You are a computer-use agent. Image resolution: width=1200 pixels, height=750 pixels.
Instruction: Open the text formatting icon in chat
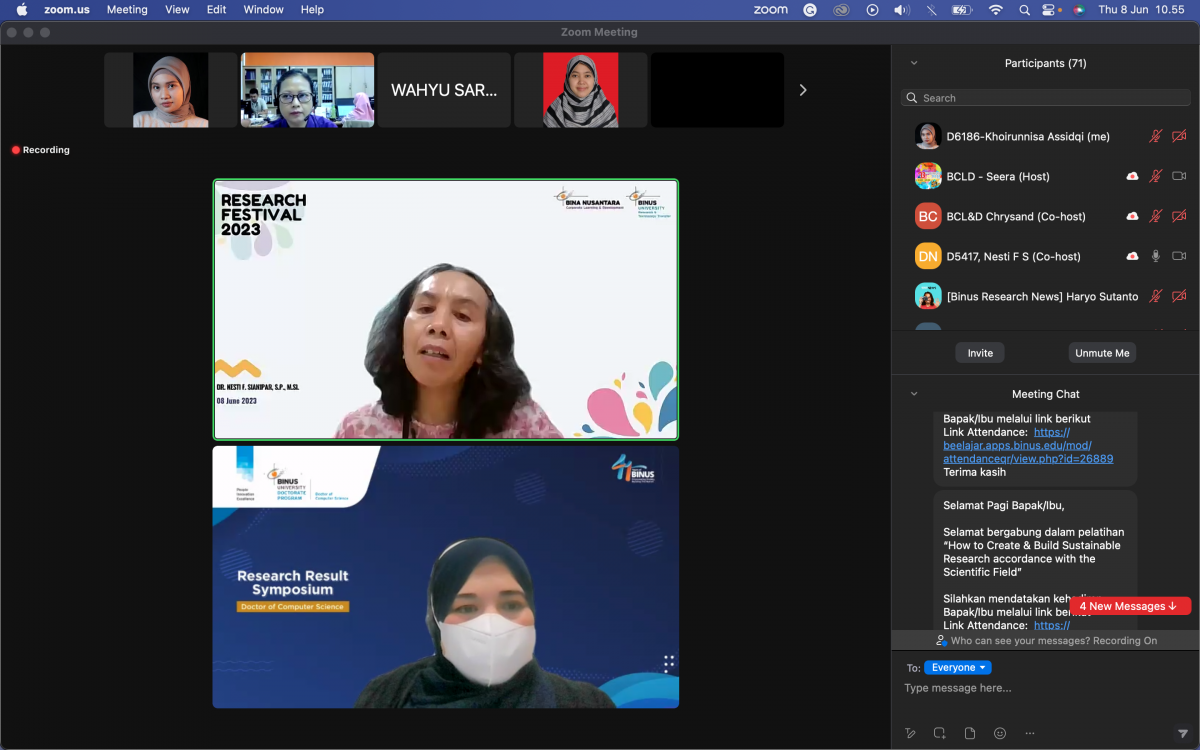tap(910, 733)
